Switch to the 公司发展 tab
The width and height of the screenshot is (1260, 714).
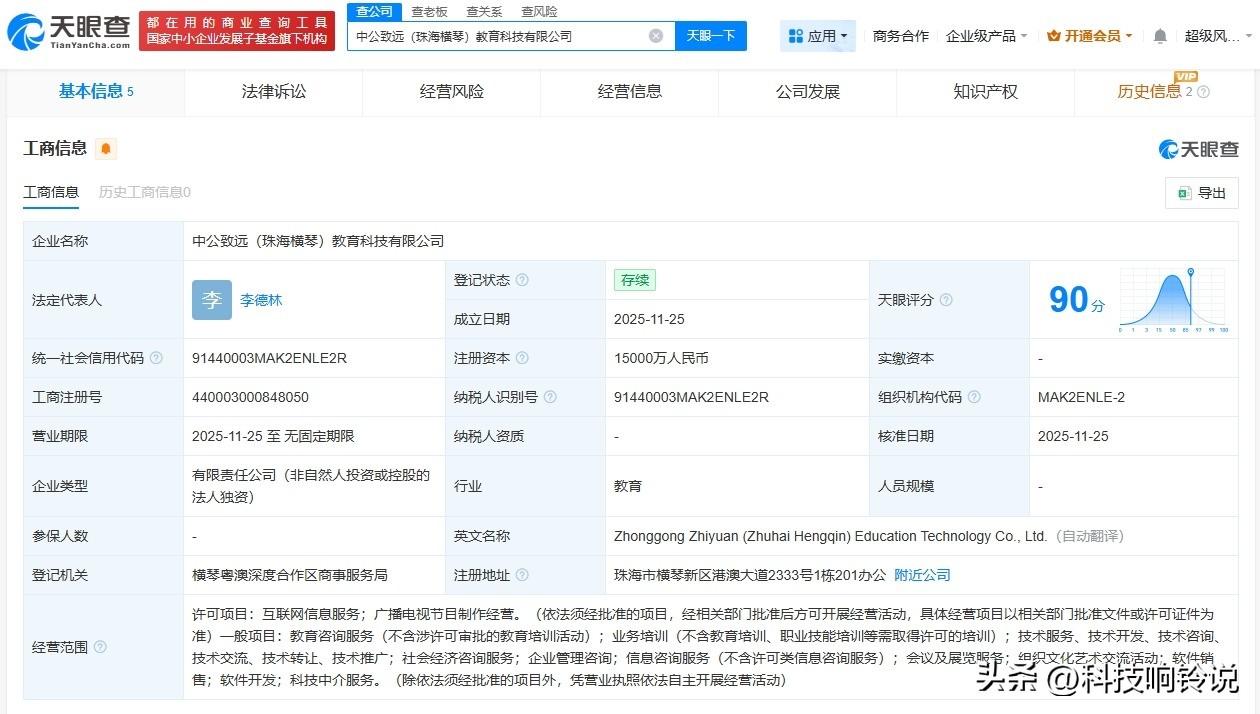tap(808, 92)
